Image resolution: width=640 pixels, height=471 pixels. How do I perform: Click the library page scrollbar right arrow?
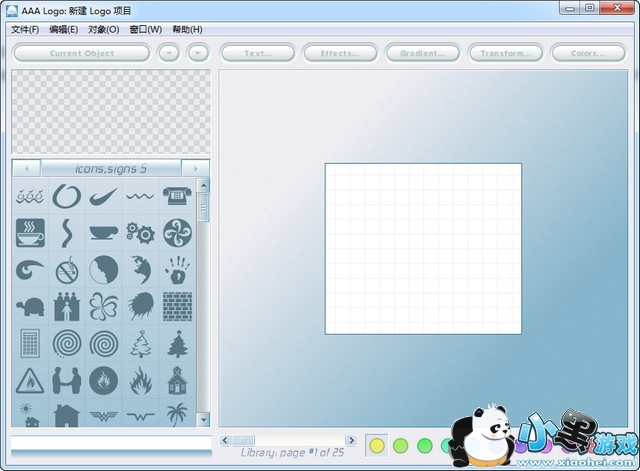click(x=351, y=440)
